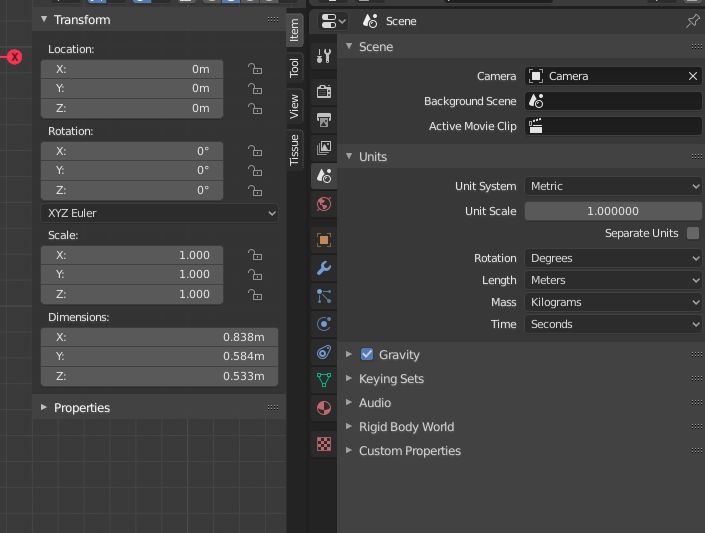Switch to the Item sidebar tab
705x533 pixels.
coord(294,30)
